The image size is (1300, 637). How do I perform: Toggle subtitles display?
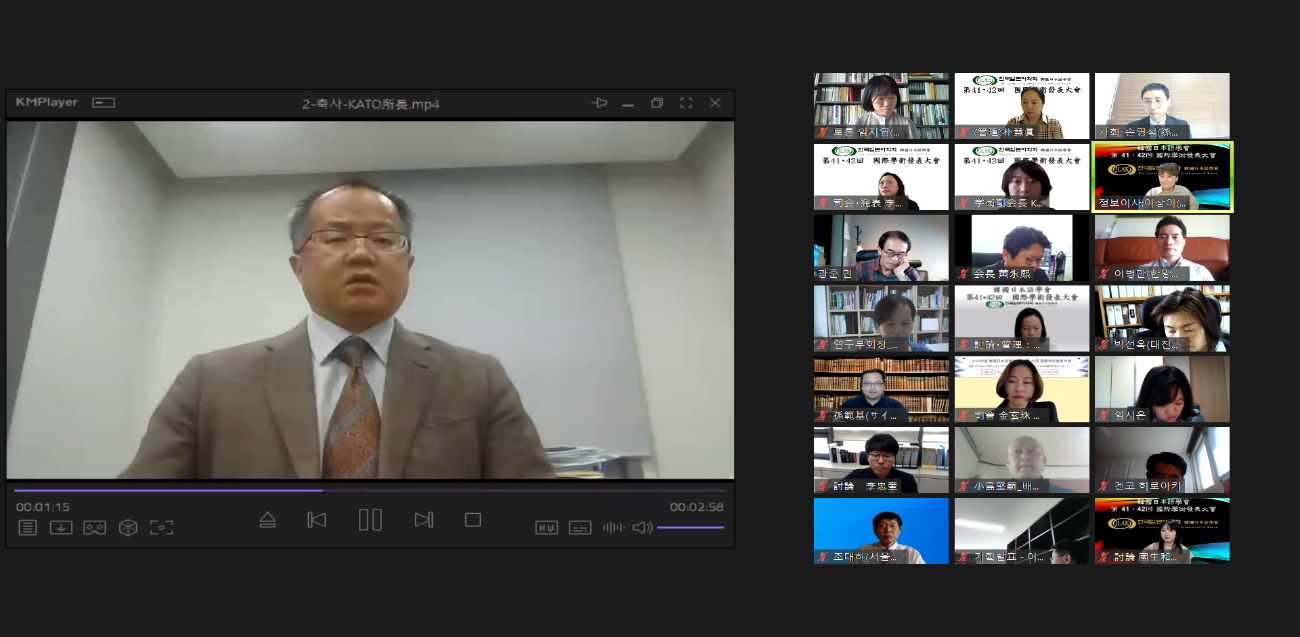coord(580,527)
